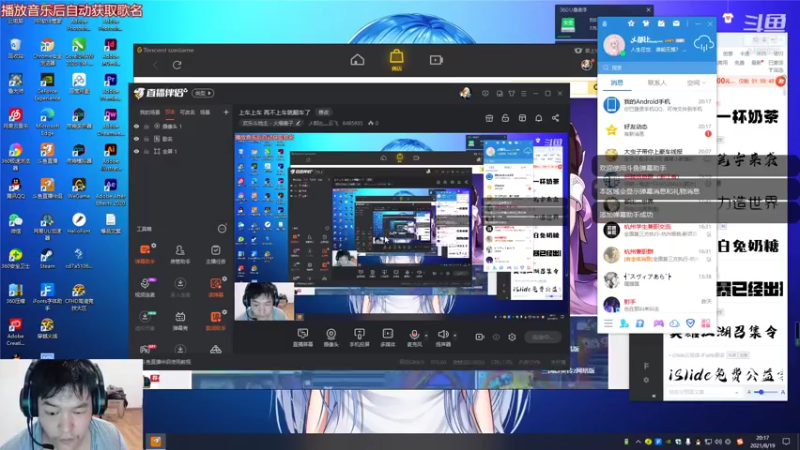This screenshot has width=800, height=450.
Task: Open the WeGame video tab icon
Action: pyautogui.click(x=436, y=60)
